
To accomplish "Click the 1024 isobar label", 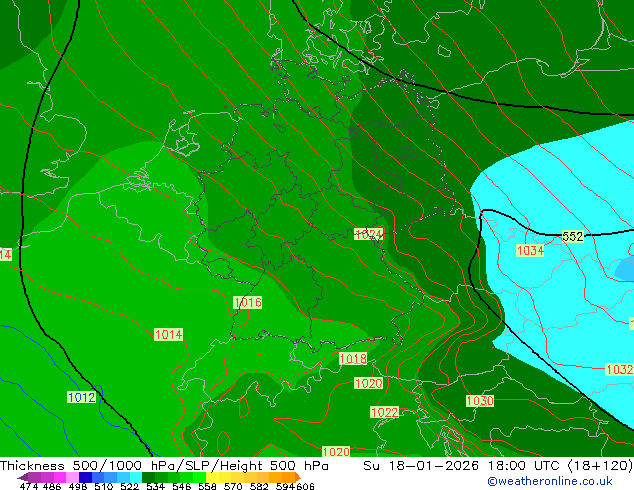I will coord(368,234).
